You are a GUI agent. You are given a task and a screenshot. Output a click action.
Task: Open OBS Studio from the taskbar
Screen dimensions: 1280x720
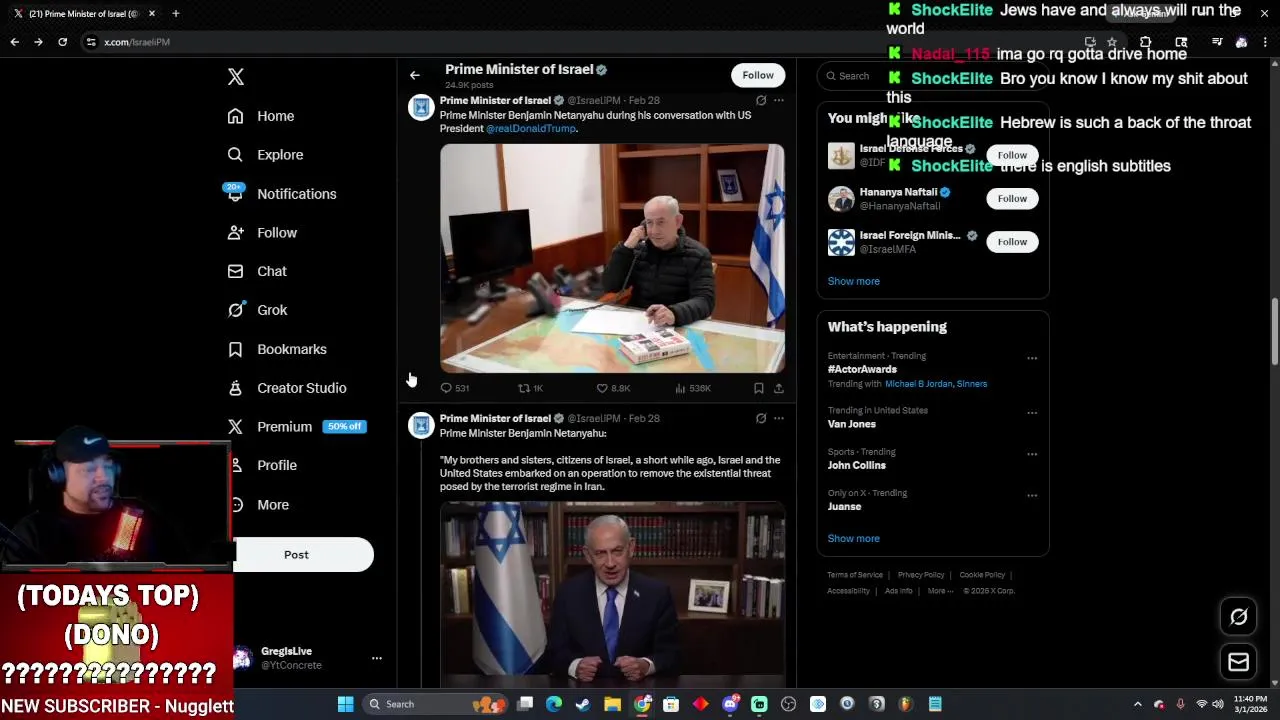coord(788,704)
